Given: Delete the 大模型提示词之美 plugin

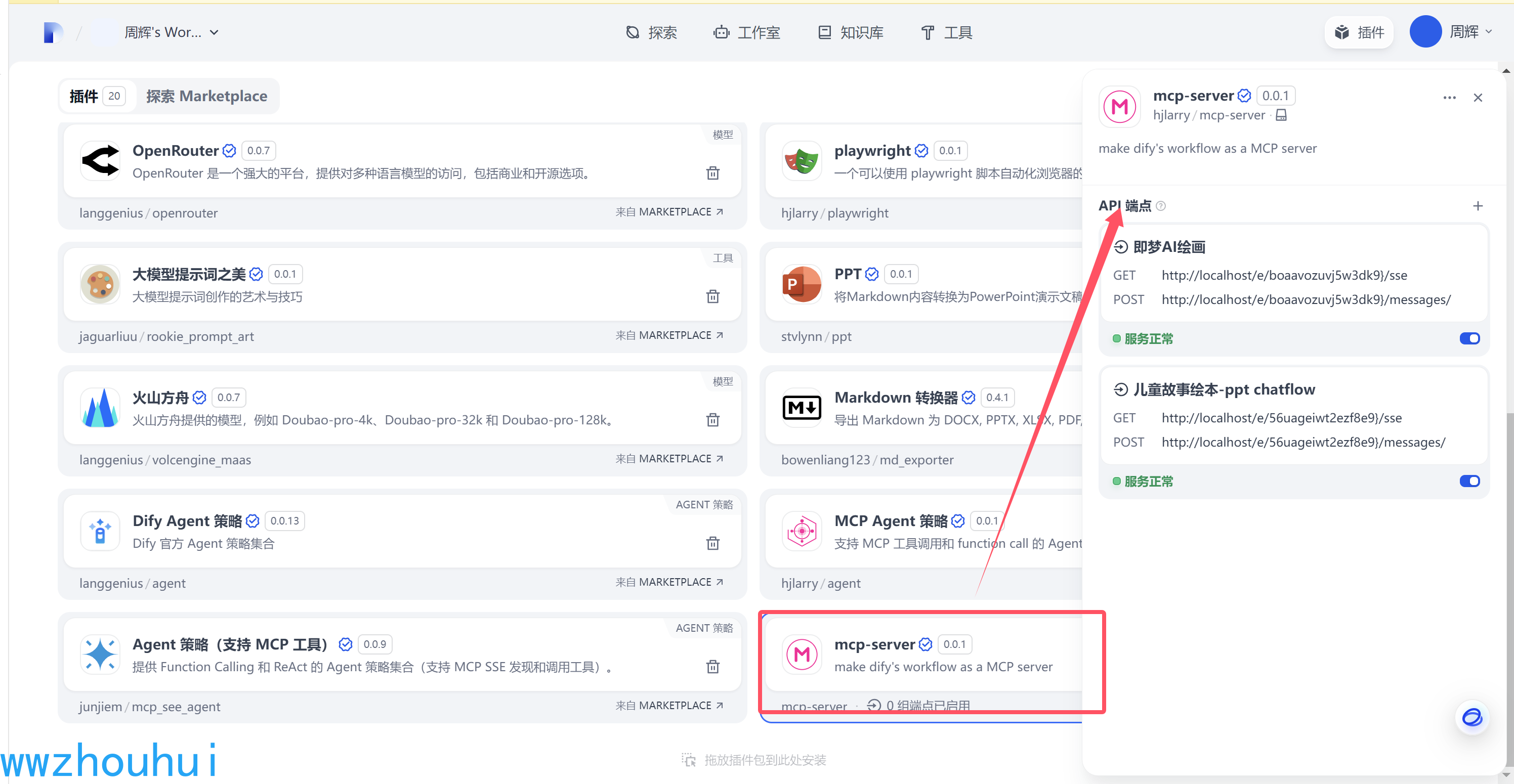Looking at the screenshot, I should [712, 296].
